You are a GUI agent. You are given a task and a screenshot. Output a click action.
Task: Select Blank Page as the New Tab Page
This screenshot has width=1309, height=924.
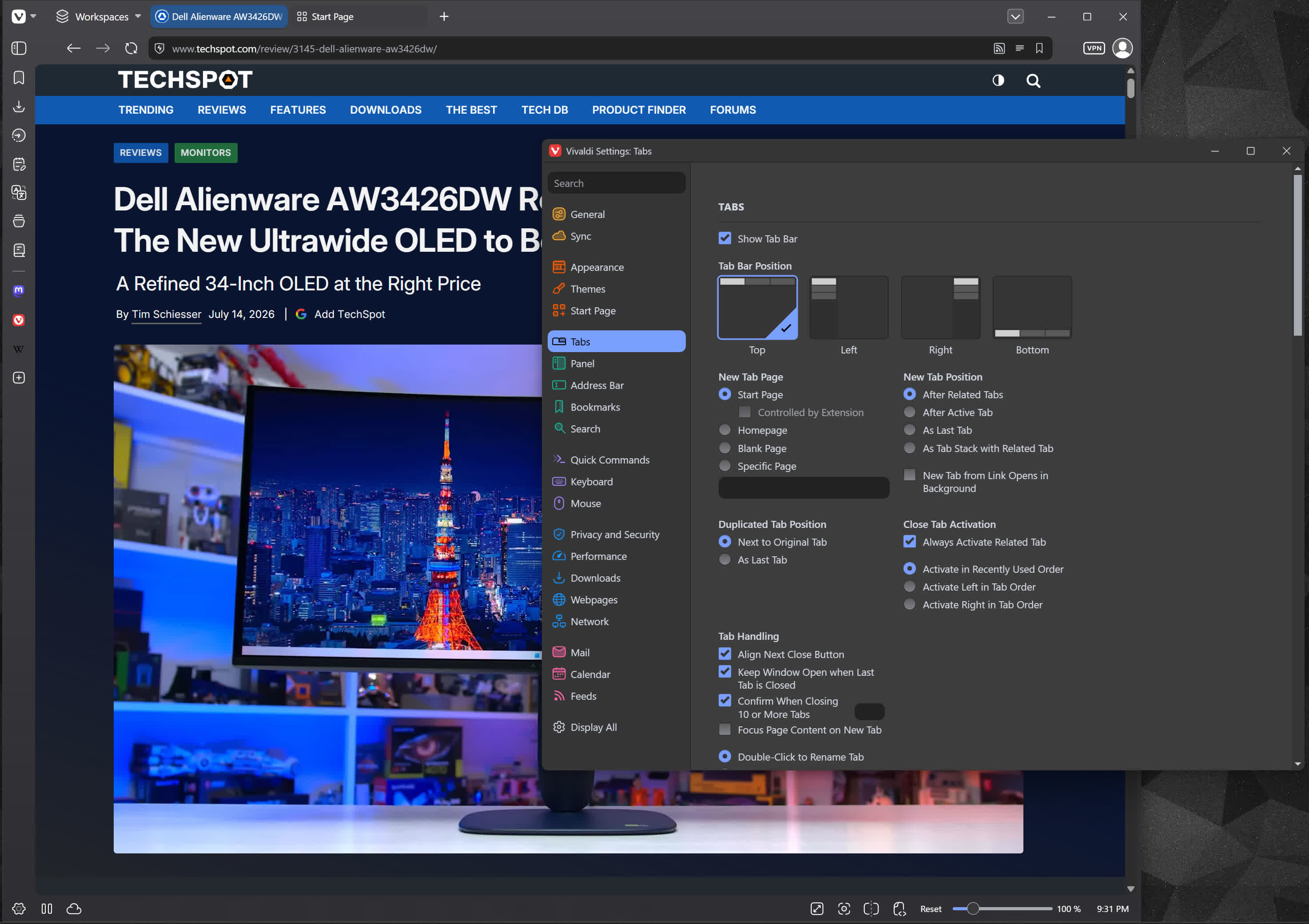[x=724, y=448]
